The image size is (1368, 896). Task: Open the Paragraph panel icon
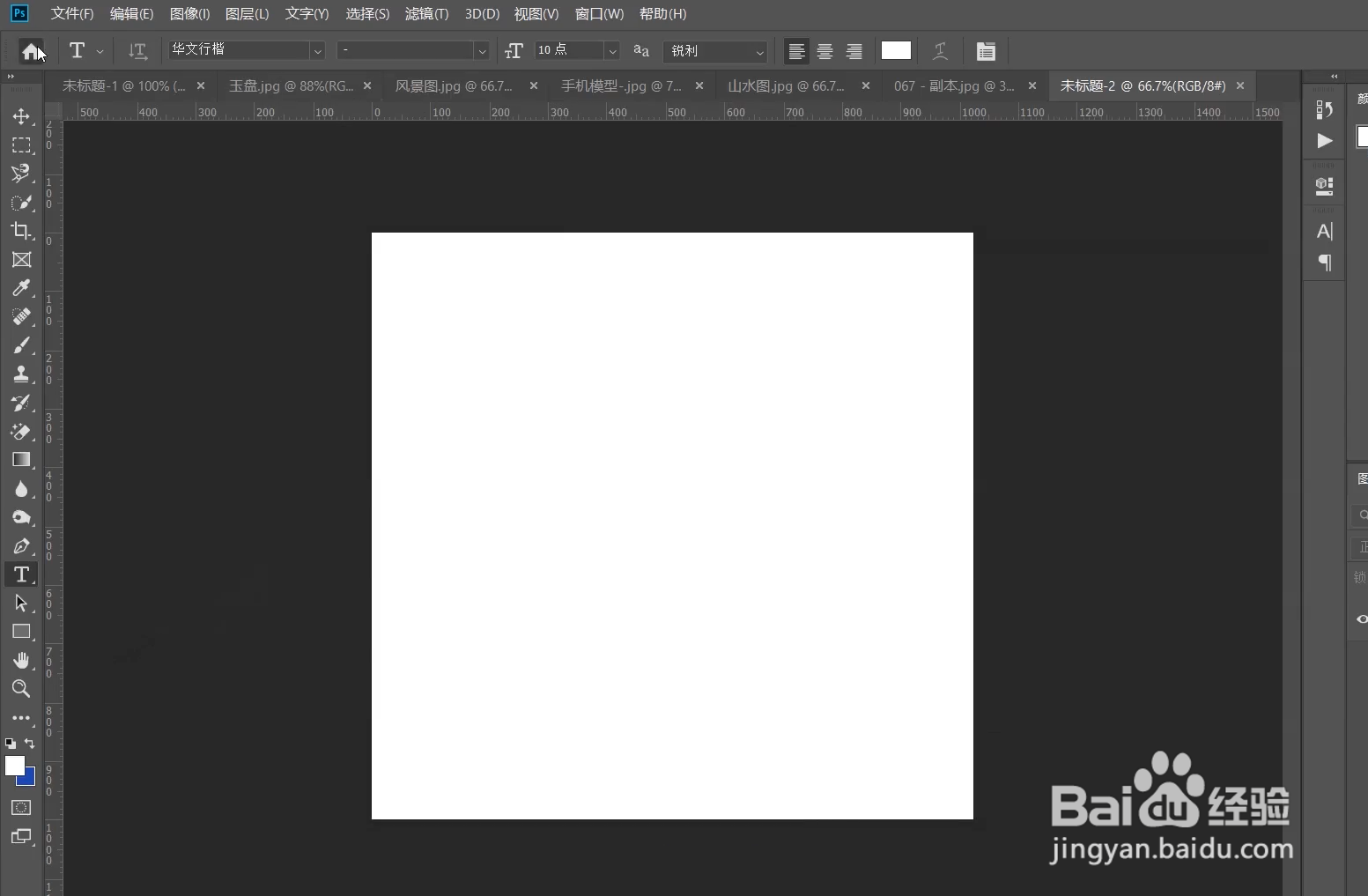tap(1324, 263)
